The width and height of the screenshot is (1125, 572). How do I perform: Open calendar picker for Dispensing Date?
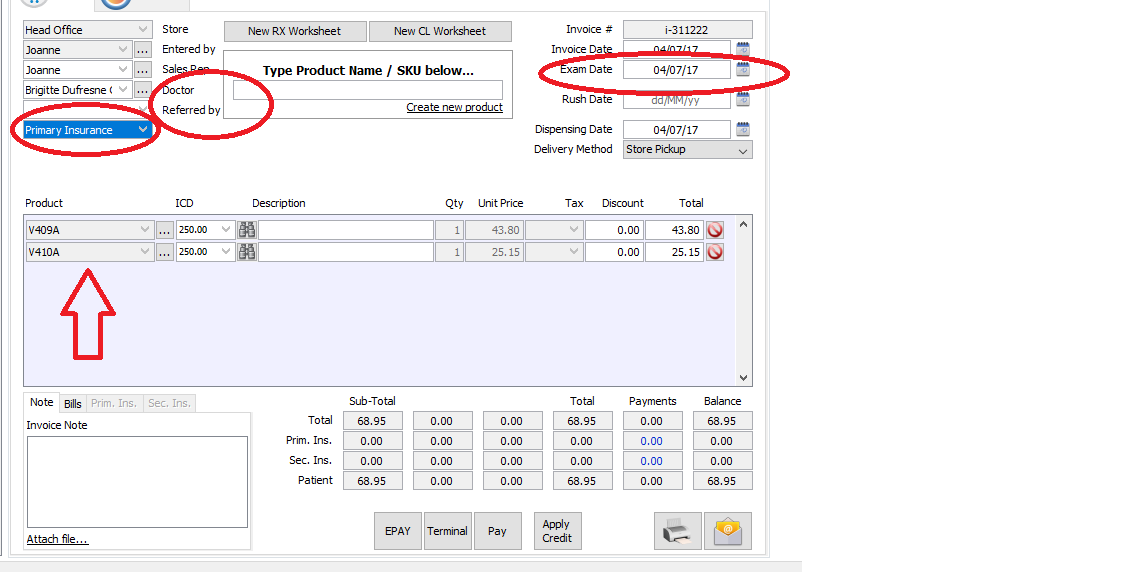743,129
